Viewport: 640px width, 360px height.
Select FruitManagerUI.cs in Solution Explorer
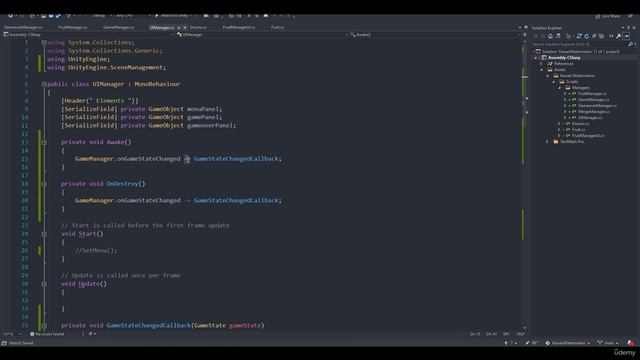(588, 136)
